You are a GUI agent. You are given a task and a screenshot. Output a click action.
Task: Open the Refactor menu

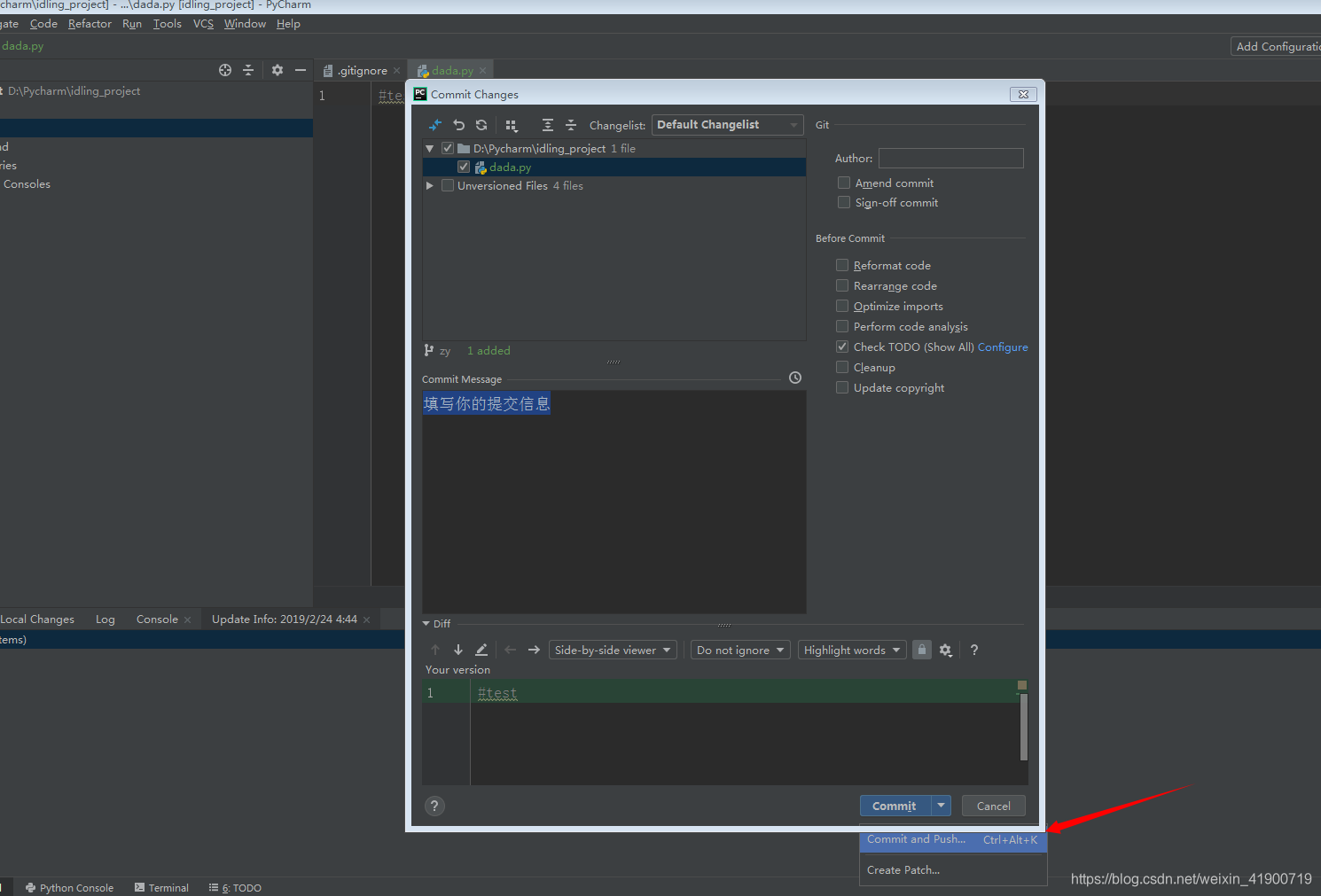pyautogui.click(x=90, y=24)
